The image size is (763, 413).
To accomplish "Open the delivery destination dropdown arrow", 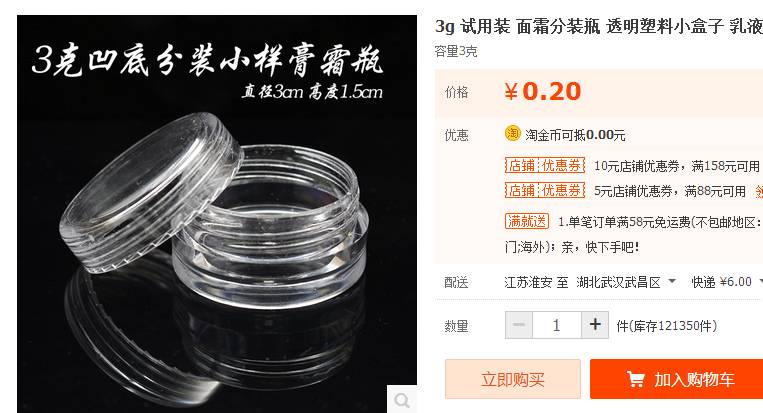I will (x=672, y=281).
